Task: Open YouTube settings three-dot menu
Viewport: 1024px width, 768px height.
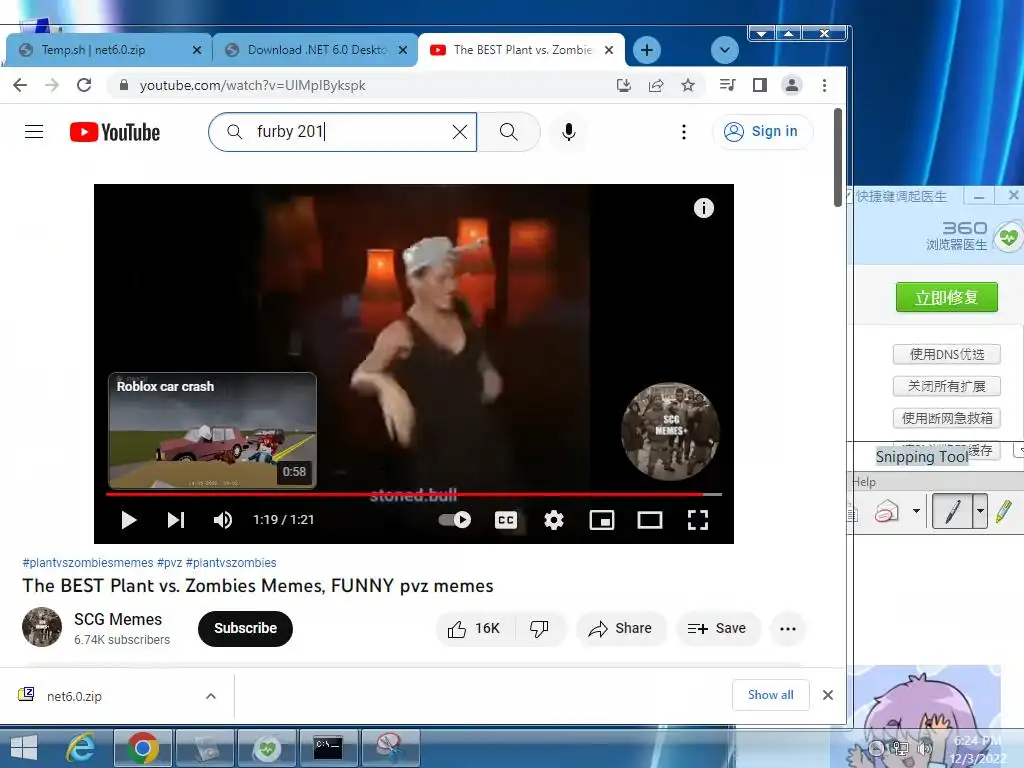Action: [684, 132]
